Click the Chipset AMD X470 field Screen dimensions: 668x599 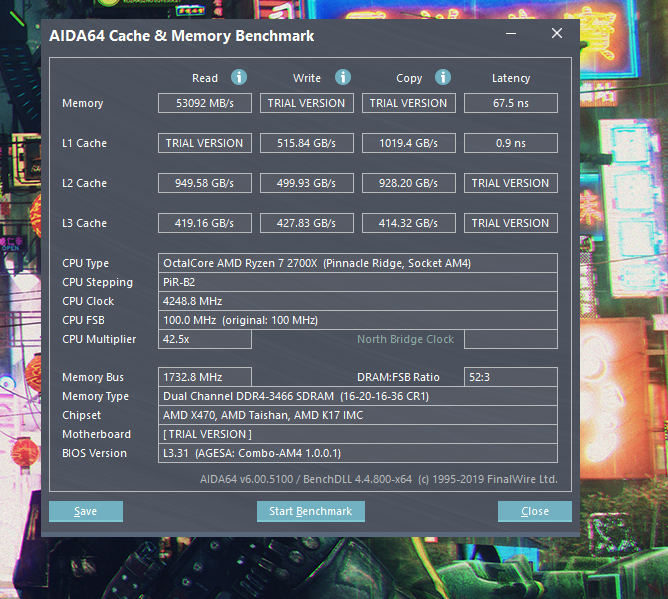358,415
